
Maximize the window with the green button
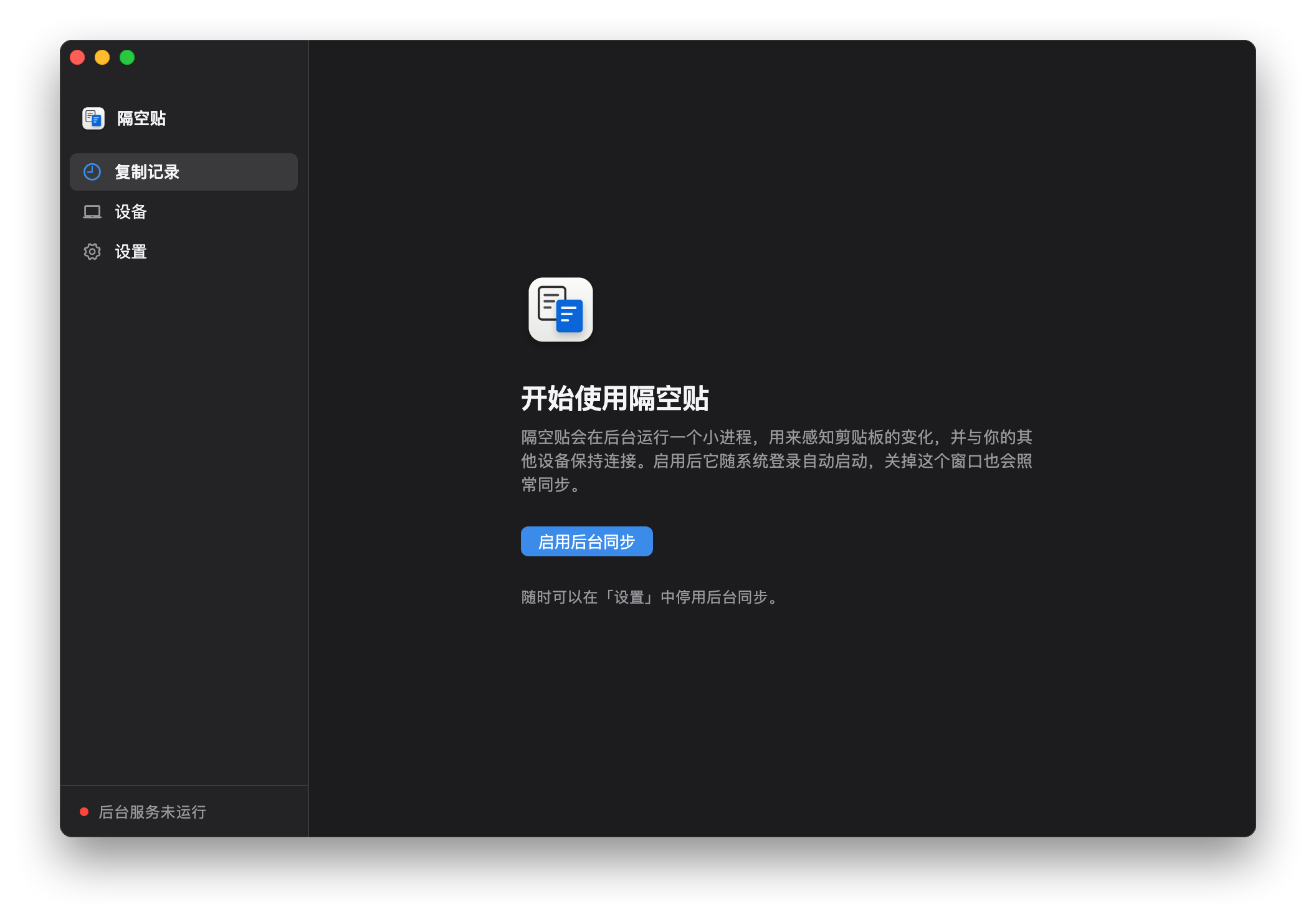[x=127, y=57]
